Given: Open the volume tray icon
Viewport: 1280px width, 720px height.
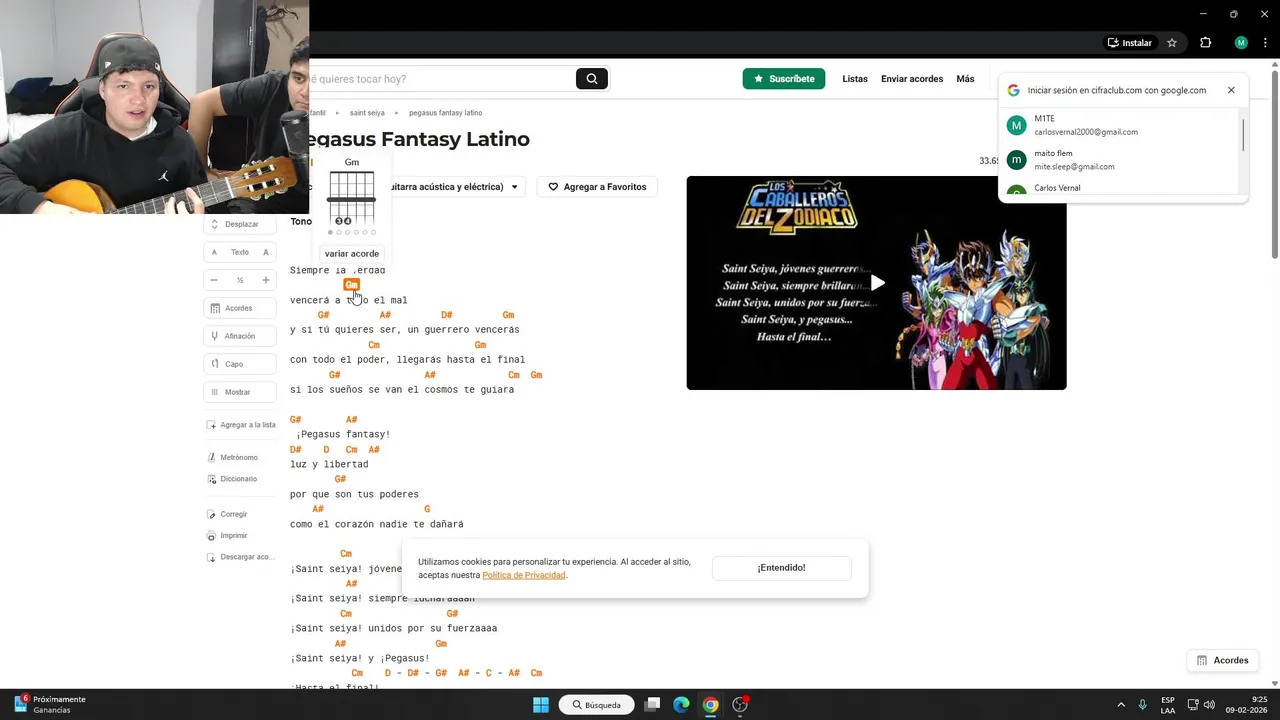Looking at the screenshot, I should 1208,705.
